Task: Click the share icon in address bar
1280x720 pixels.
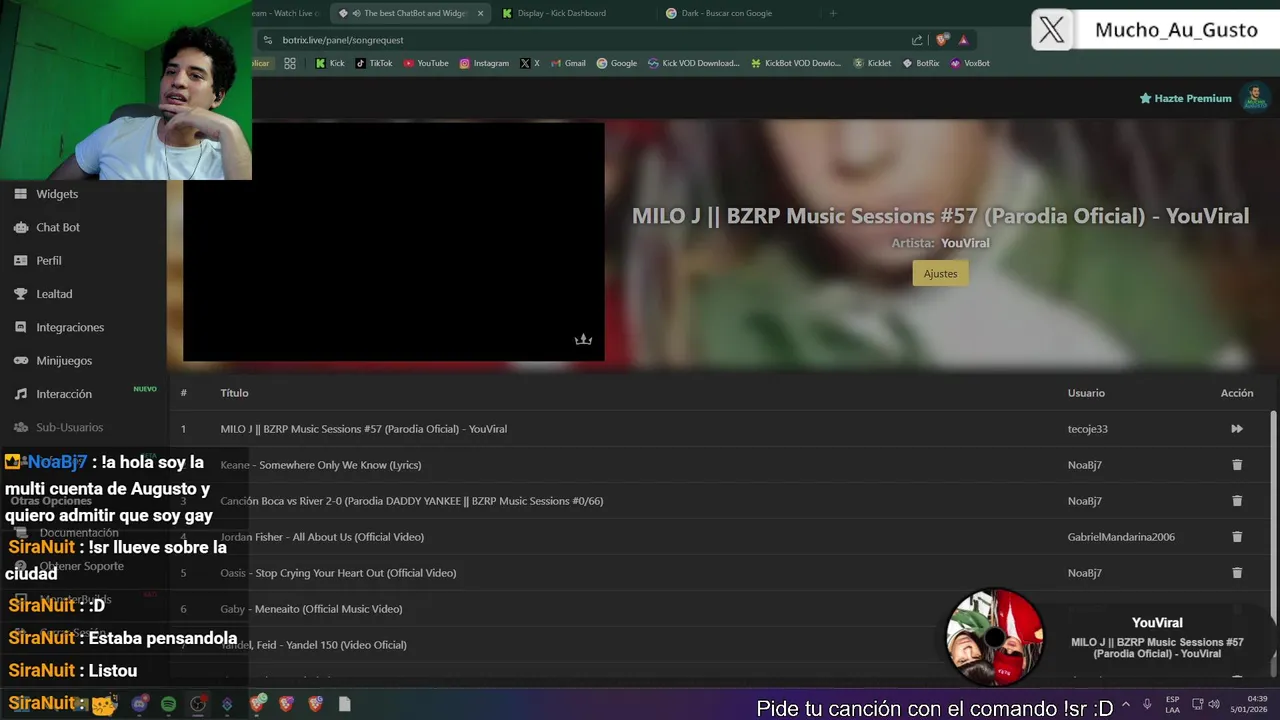Action: coord(917,40)
